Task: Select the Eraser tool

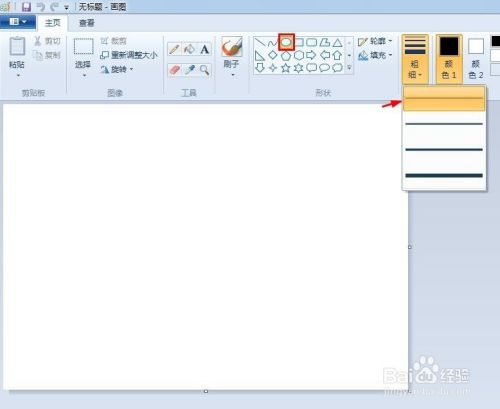Action: 175,70
